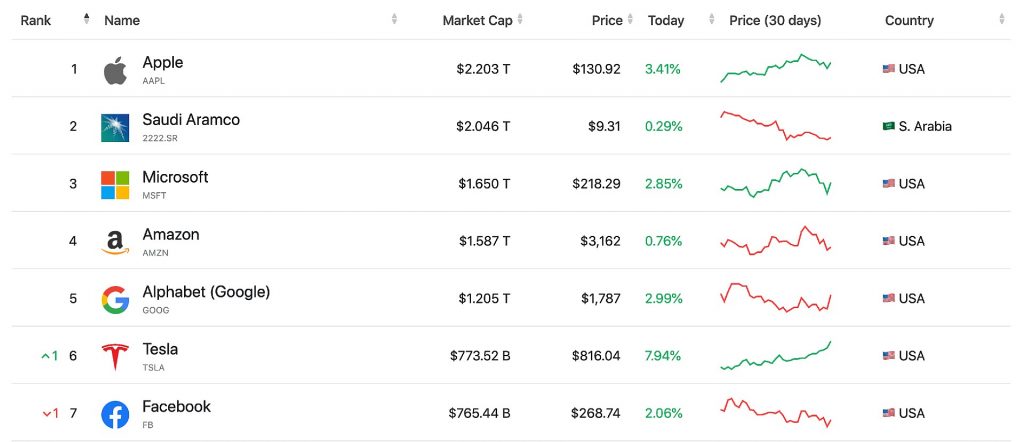Click the Microsoft four-square logo

[x=115, y=185]
